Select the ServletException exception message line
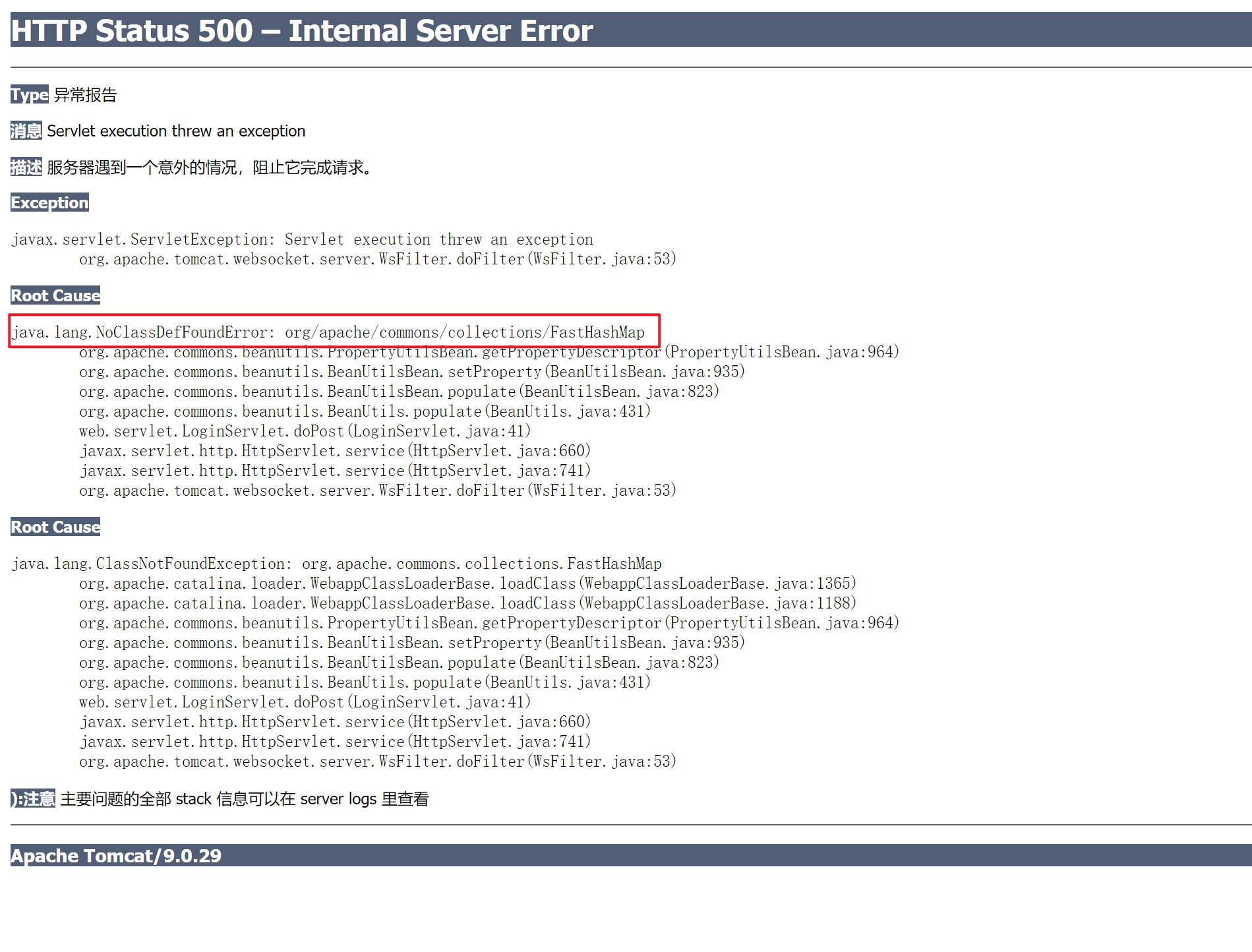This screenshot has height=952, width=1252. click(x=302, y=239)
